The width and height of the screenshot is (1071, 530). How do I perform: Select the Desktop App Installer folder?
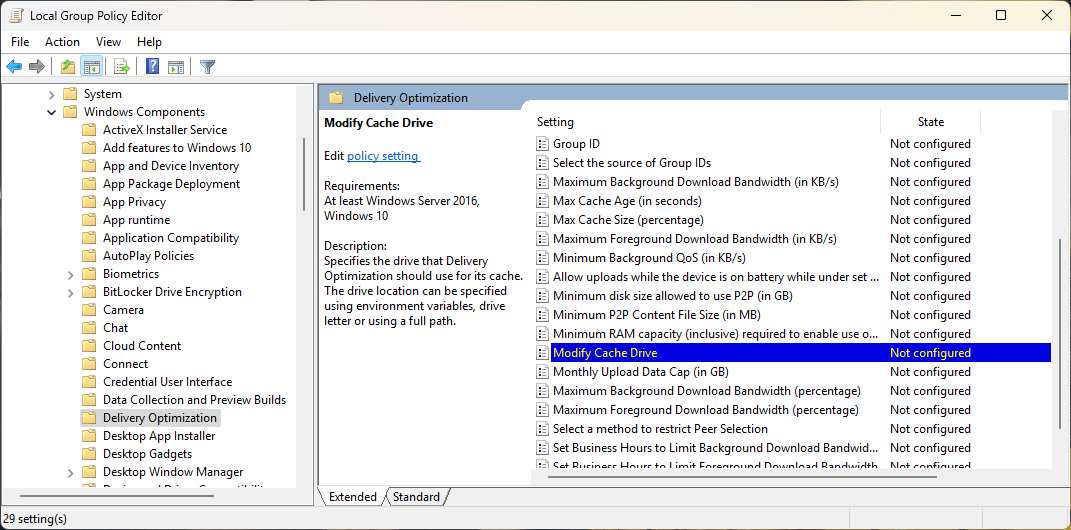click(x=159, y=436)
